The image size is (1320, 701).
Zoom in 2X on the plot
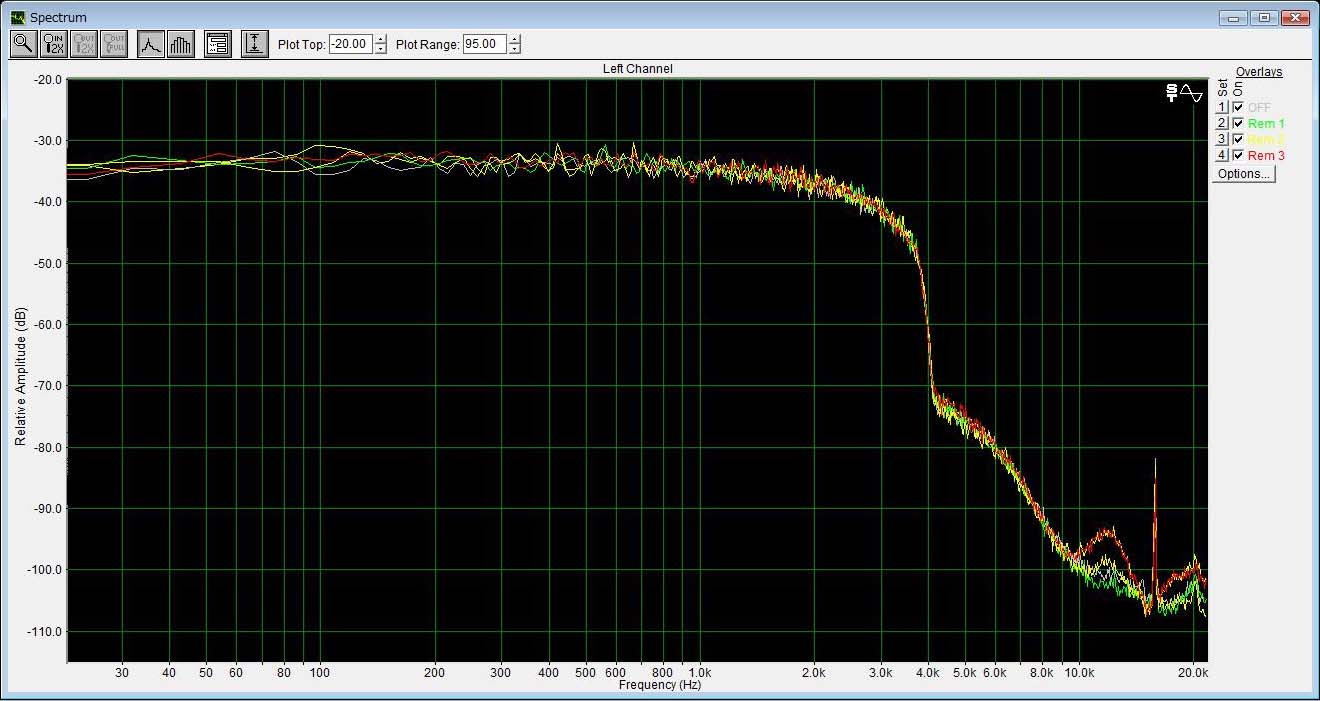point(54,44)
